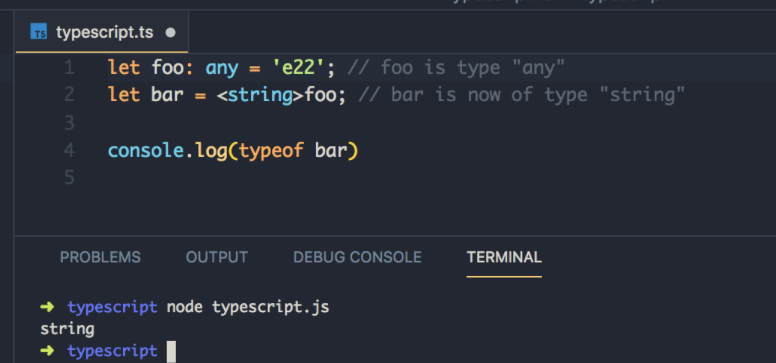Click the line number 4 gutter

(69, 150)
